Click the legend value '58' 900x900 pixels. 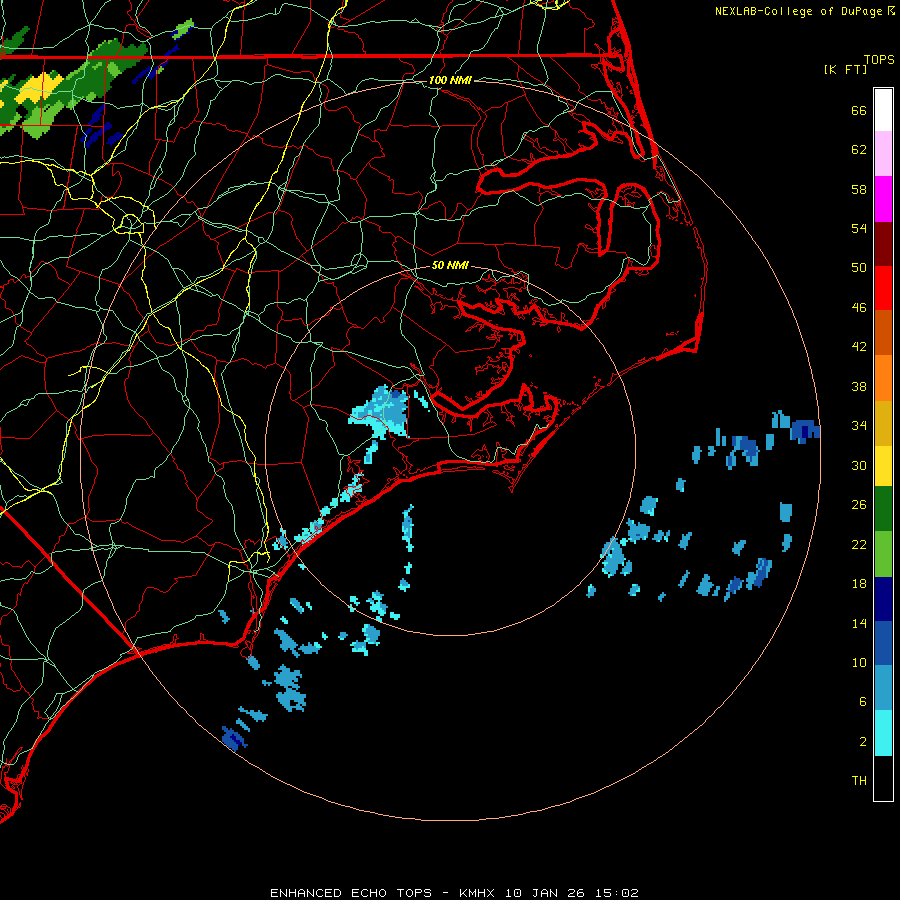(x=859, y=189)
